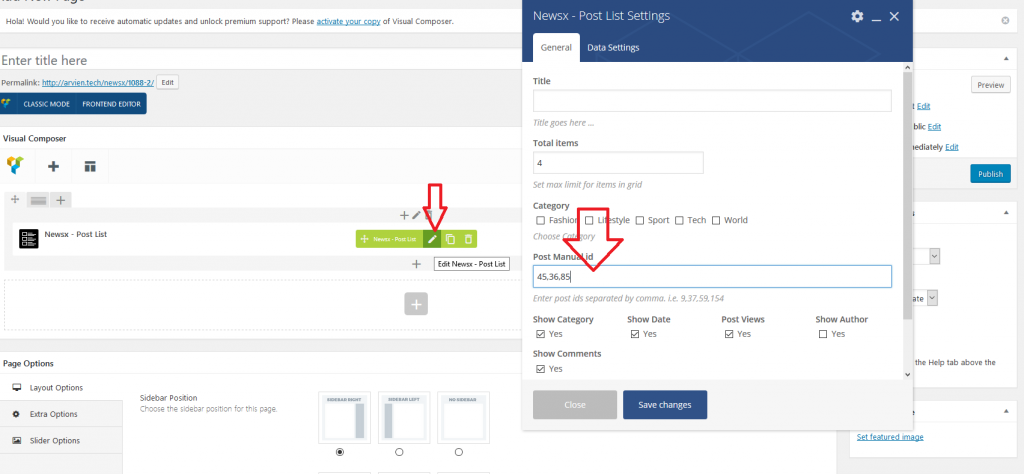Duplicate the Newsx - Post List element
Viewport: 1024px width, 474px height.
click(450, 239)
